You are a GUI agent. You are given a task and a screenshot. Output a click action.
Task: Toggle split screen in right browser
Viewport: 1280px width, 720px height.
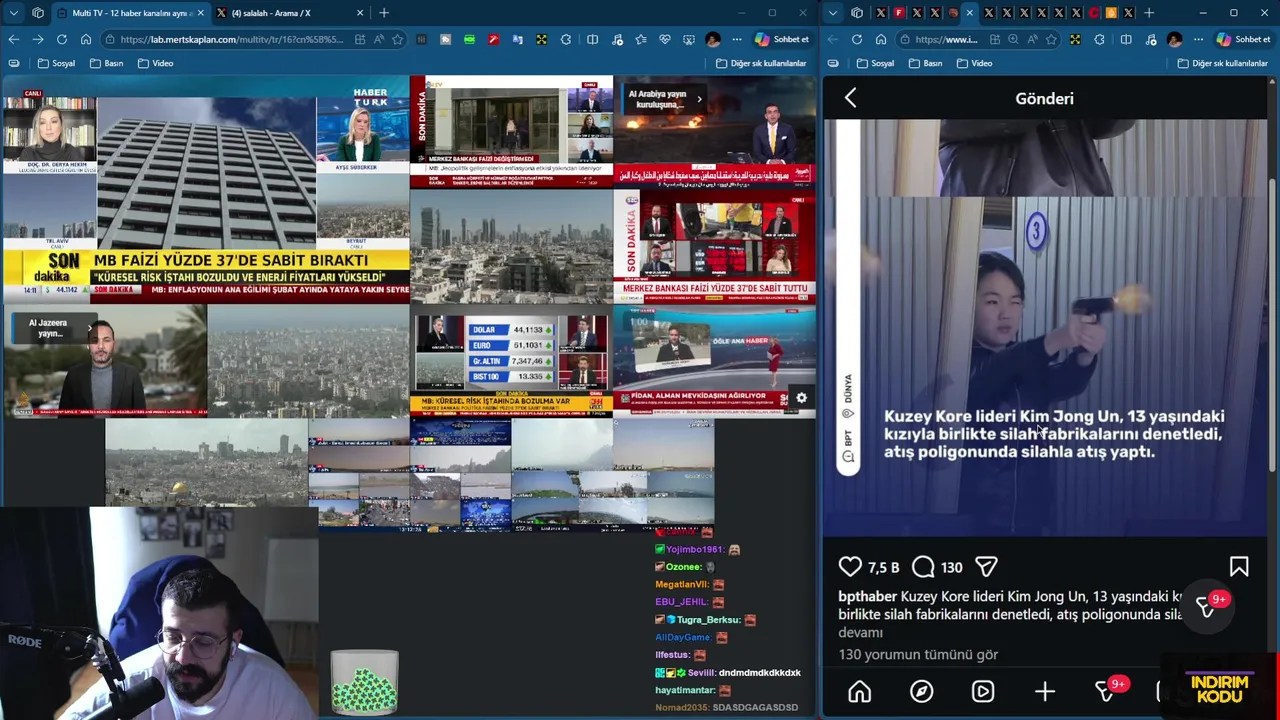(x=1126, y=39)
